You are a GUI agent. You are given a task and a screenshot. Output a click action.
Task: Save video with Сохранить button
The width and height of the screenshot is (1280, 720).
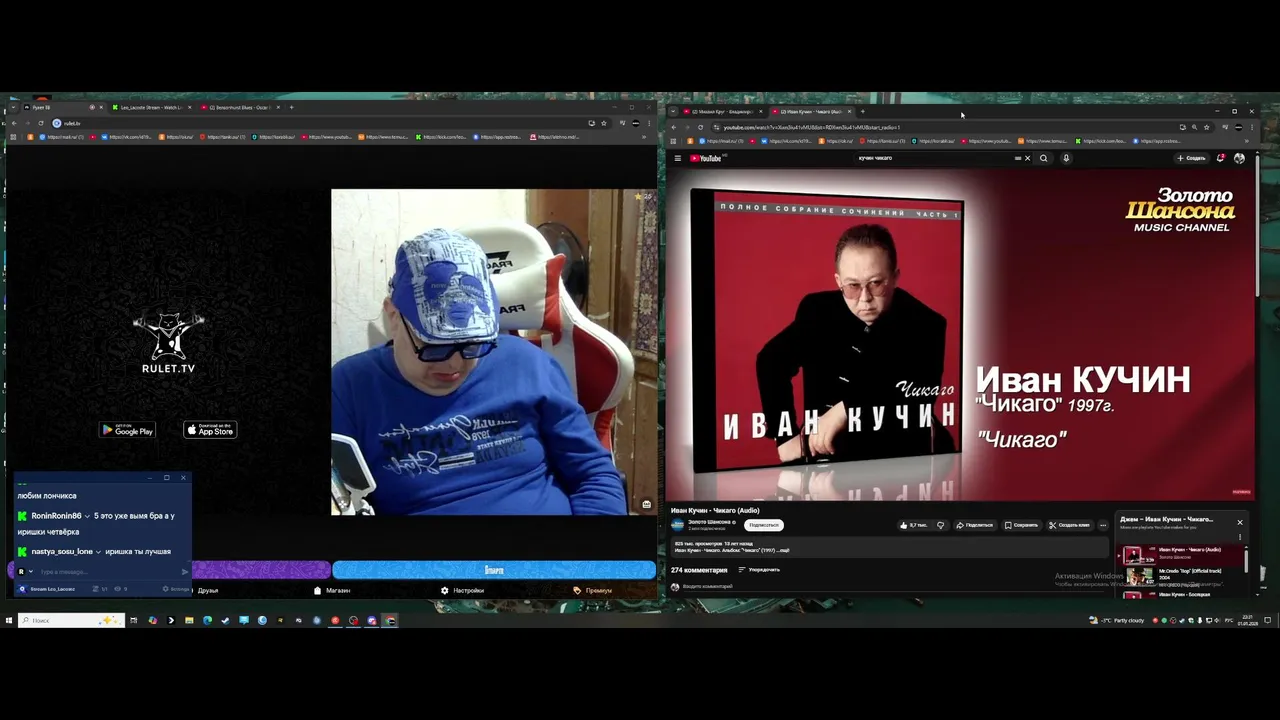[x=1021, y=525]
